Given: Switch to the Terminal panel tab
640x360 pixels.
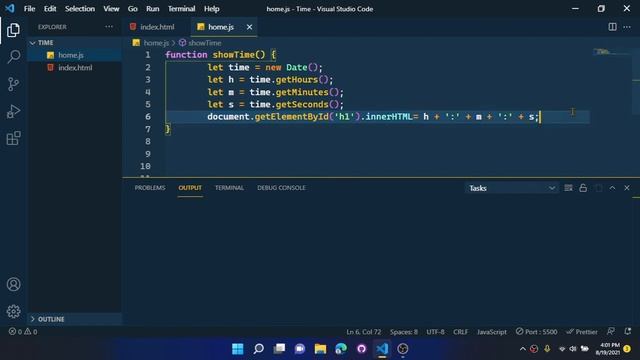Looking at the screenshot, I should pos(229,188).
